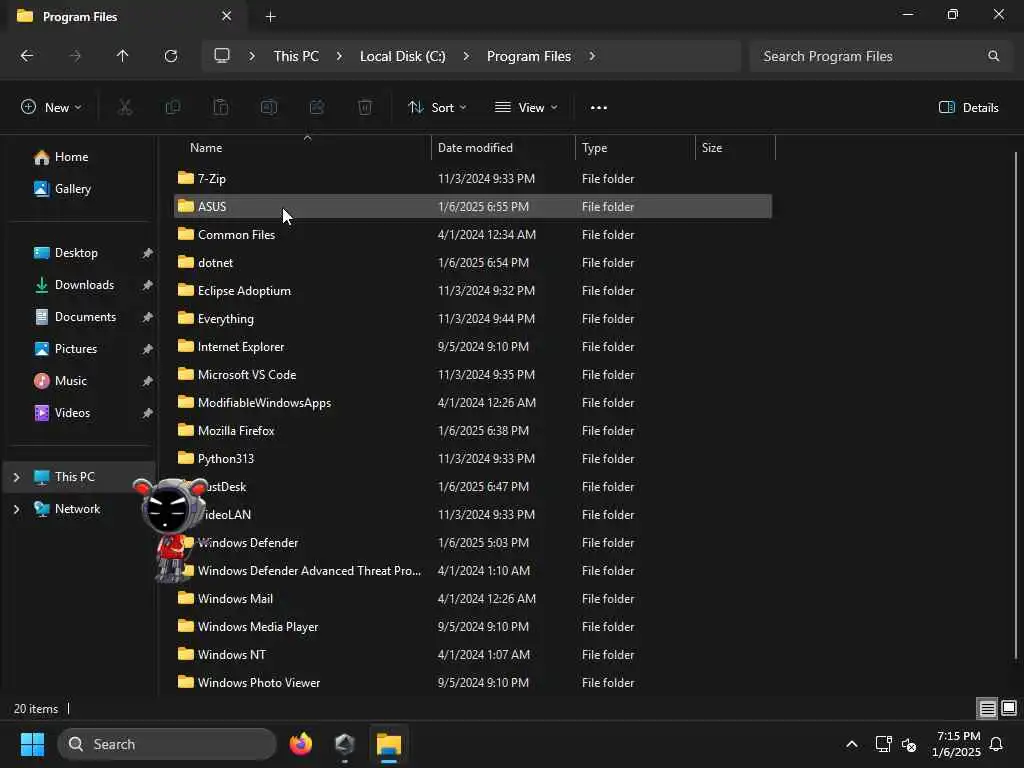Open the View dropdown menu
The height and width of the screenshot is (768, 1024).
[526, 108]
